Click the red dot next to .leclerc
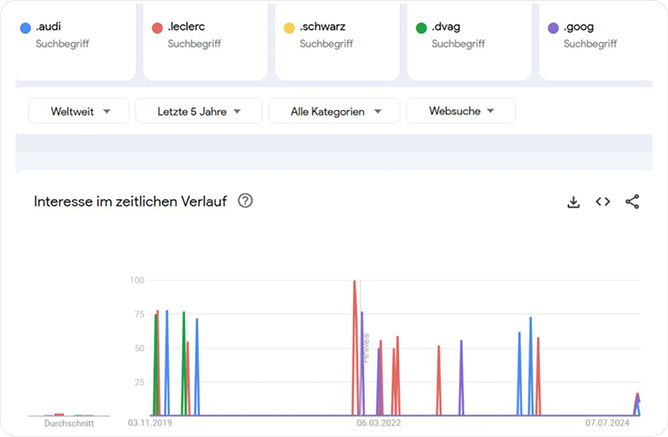The height and width of the screenshot is (437, 668). point(157,28)
